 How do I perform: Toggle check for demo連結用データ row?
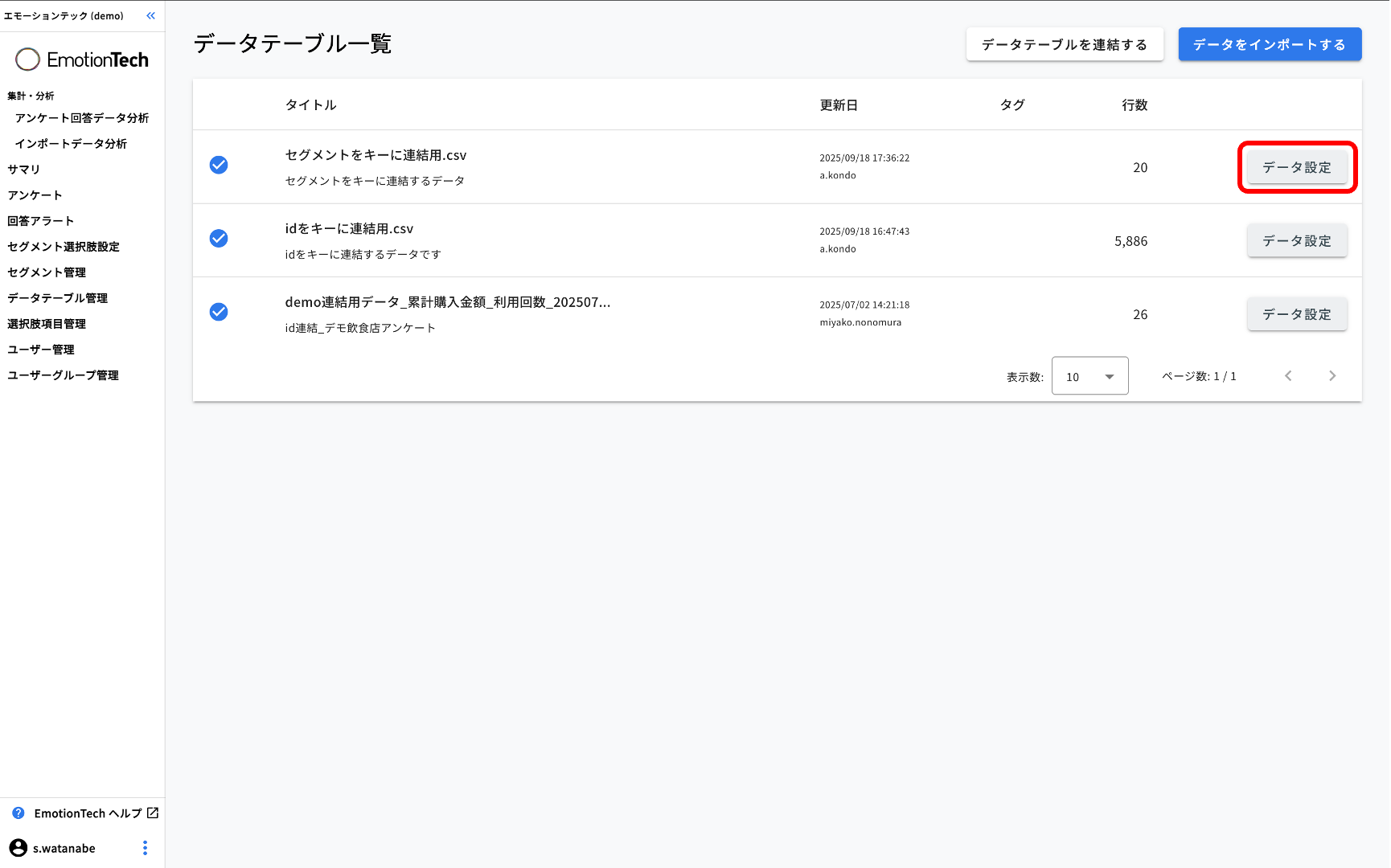219,312
